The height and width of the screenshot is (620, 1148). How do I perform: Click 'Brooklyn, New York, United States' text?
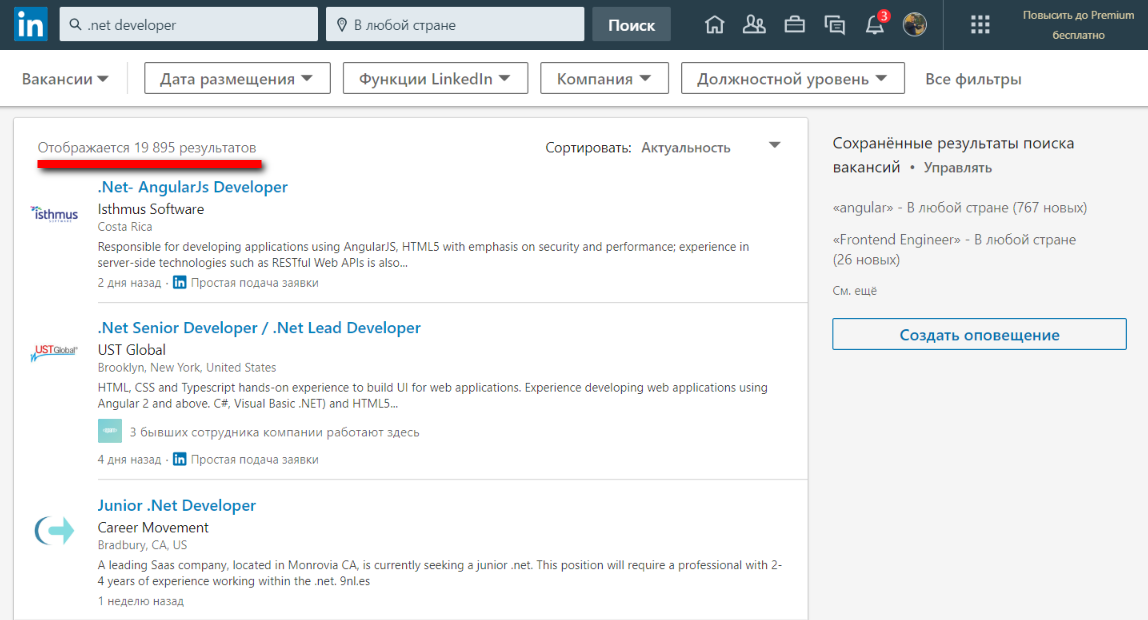point(187,367)
